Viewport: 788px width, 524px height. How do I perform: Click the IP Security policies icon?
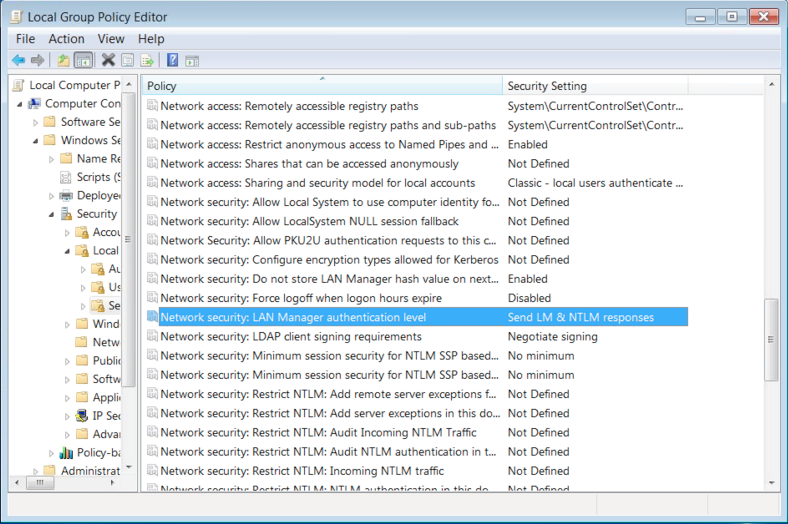[x=81, y=415]
